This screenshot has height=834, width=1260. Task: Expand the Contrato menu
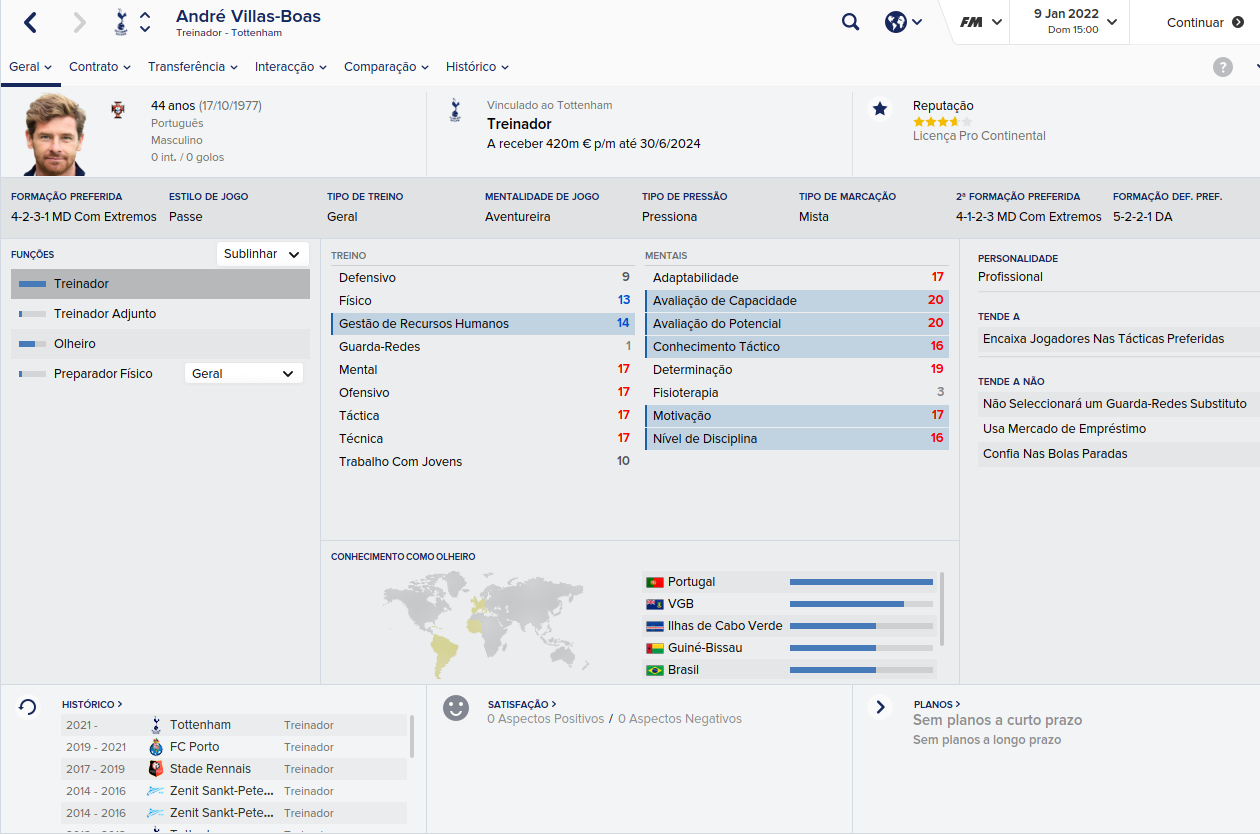click(100, 67)
